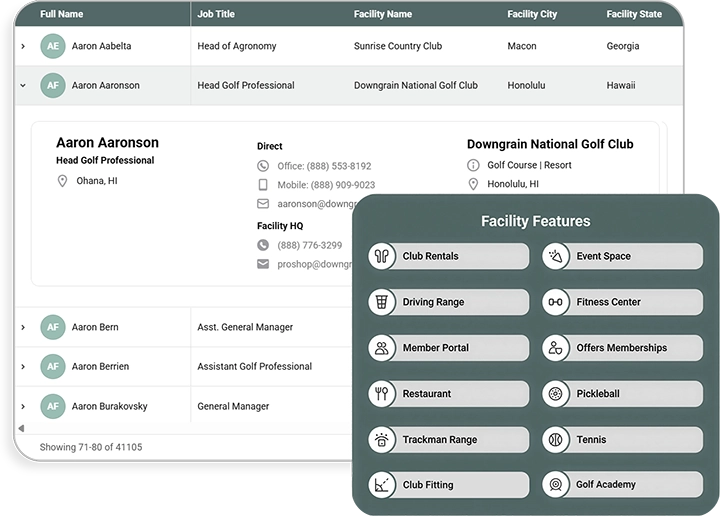This screenshot has height=516, width=720.
Task: Select the Restaurant fork and knife icon
Action: point(382,394)
